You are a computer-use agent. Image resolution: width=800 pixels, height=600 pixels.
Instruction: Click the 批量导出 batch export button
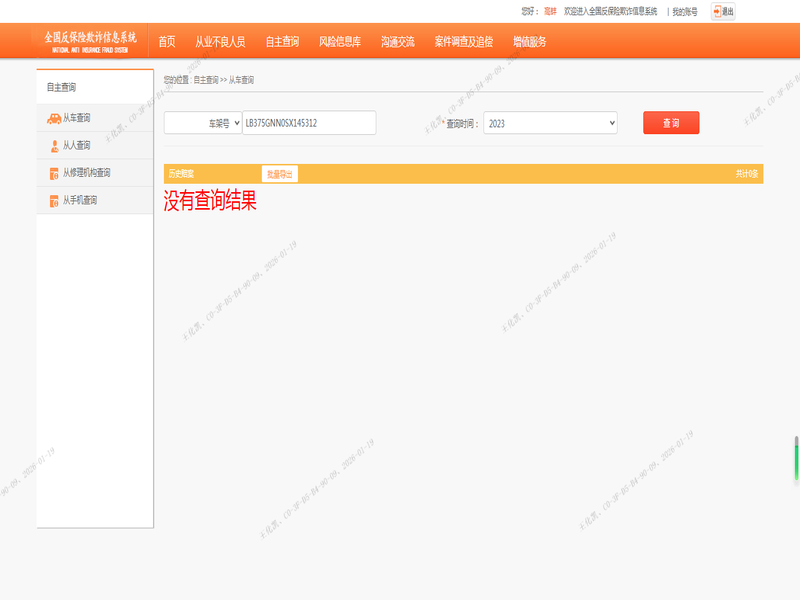[279, 174]
